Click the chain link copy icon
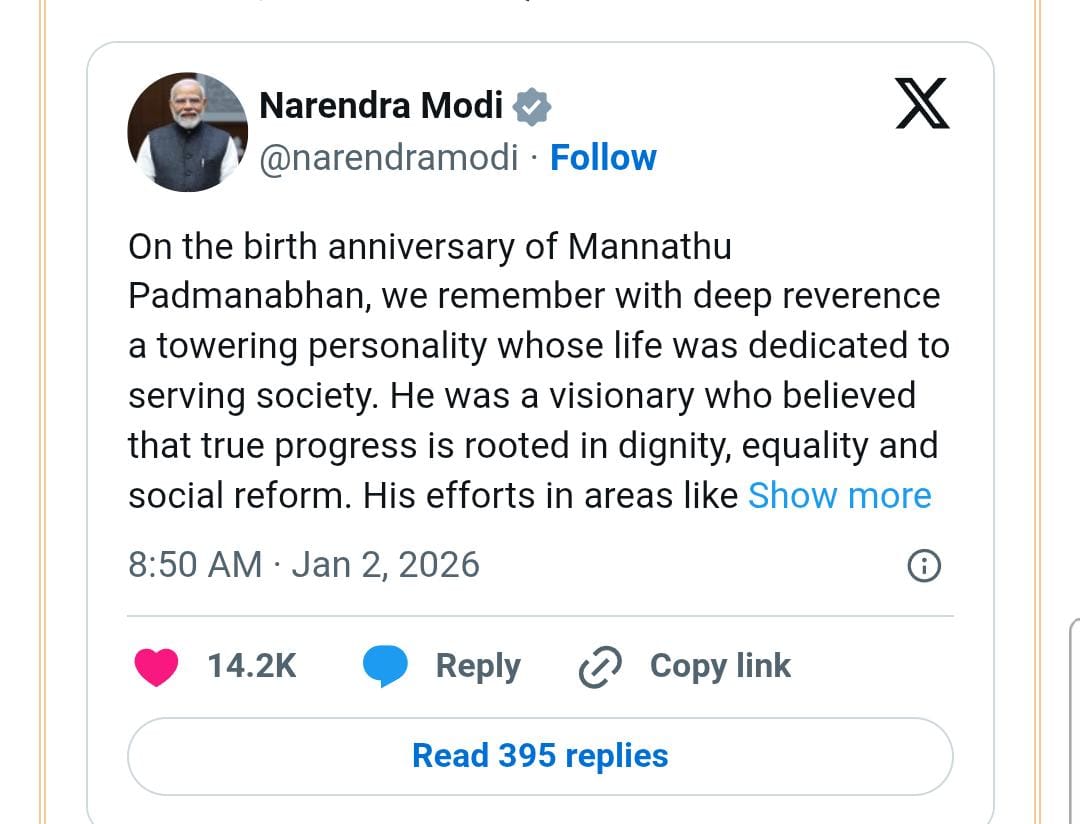1080x824 pixels. click(x=601, y=667)
